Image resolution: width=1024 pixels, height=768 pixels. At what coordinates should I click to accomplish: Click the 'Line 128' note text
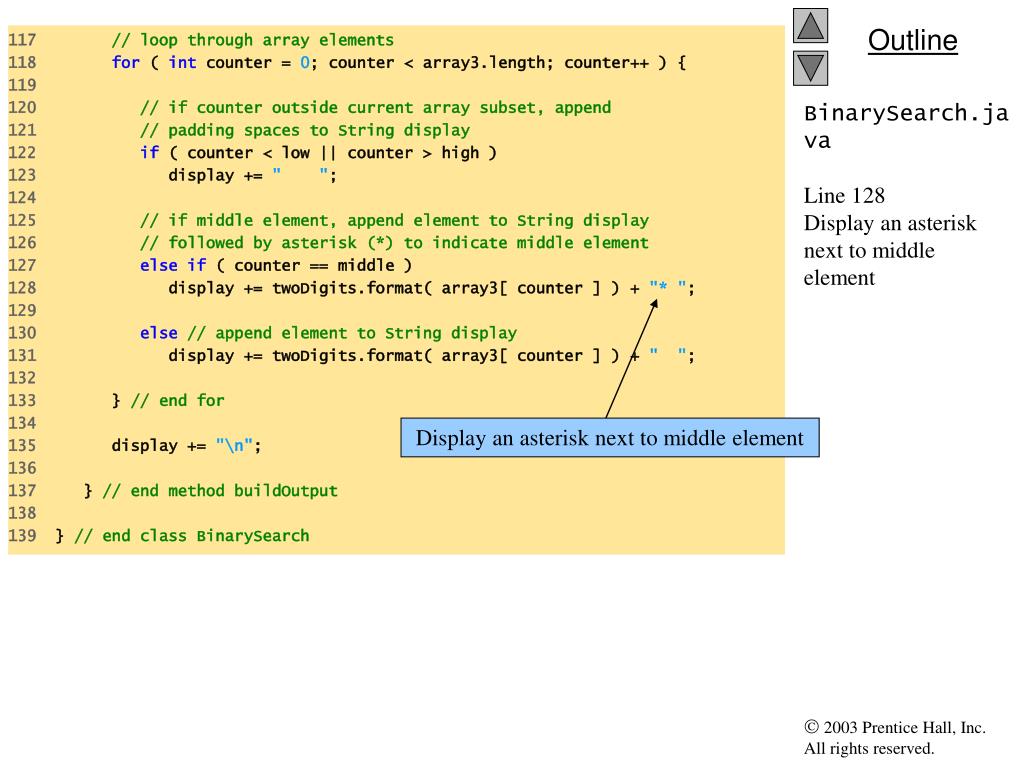844,195
